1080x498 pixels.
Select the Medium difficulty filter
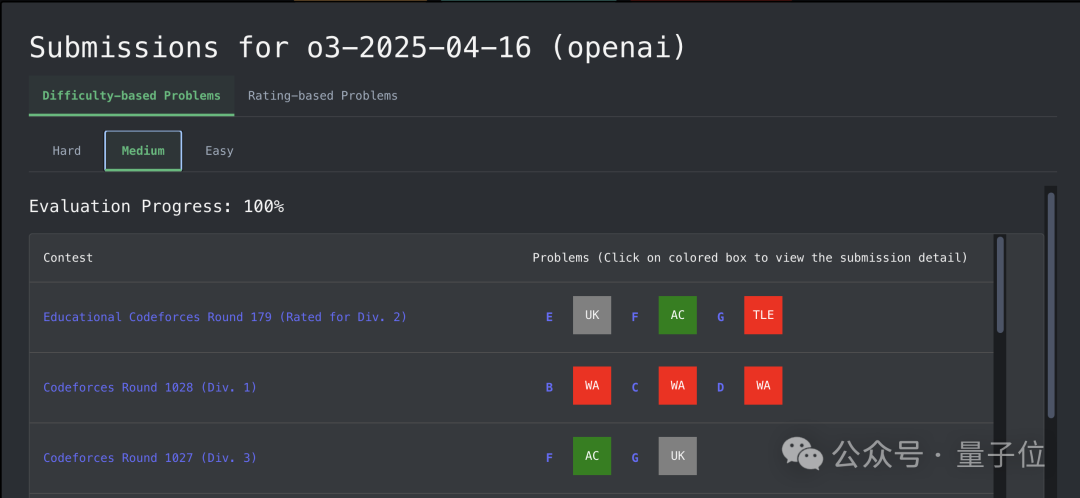pos(143,151)
